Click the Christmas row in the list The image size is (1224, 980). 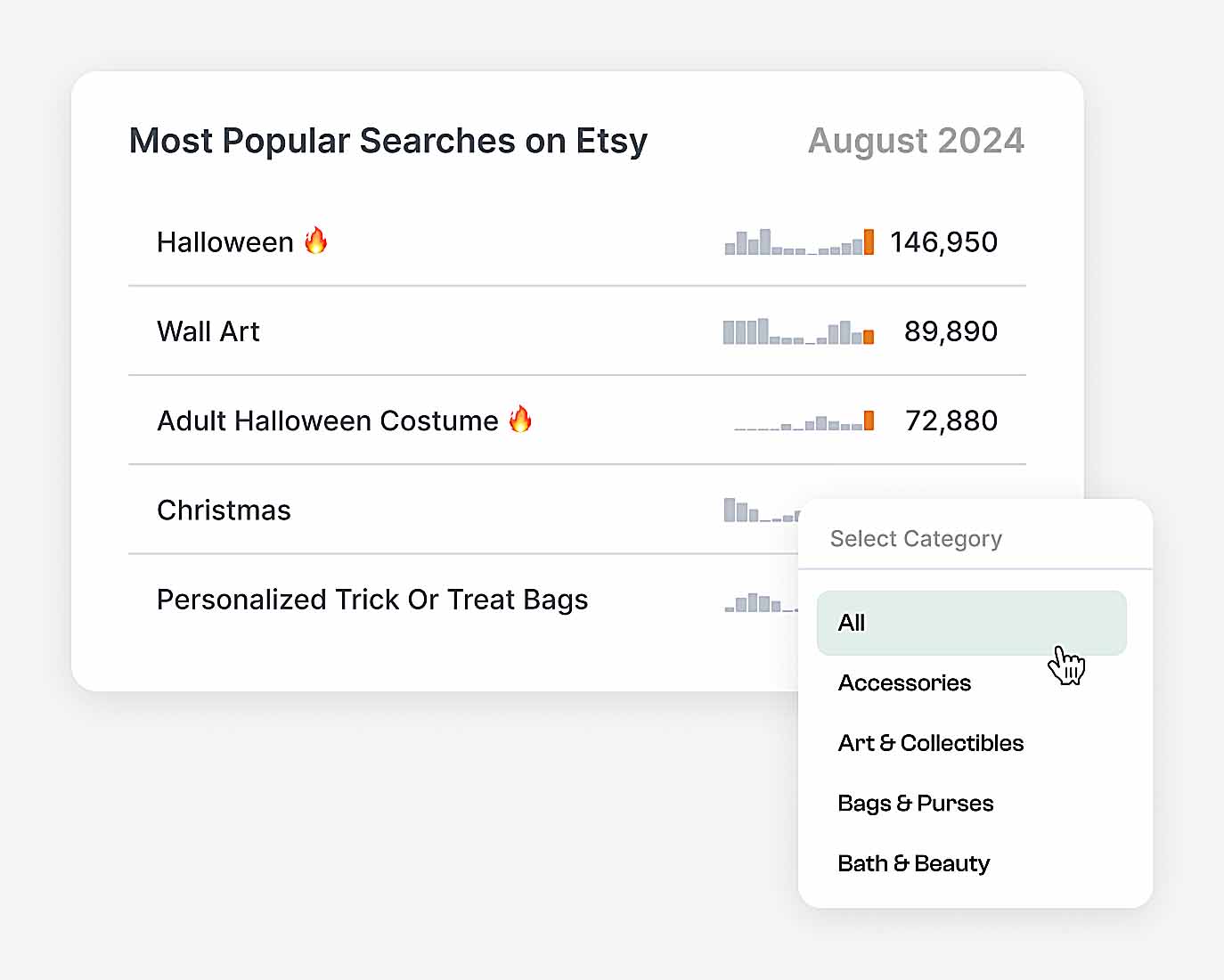click(224, 510)
